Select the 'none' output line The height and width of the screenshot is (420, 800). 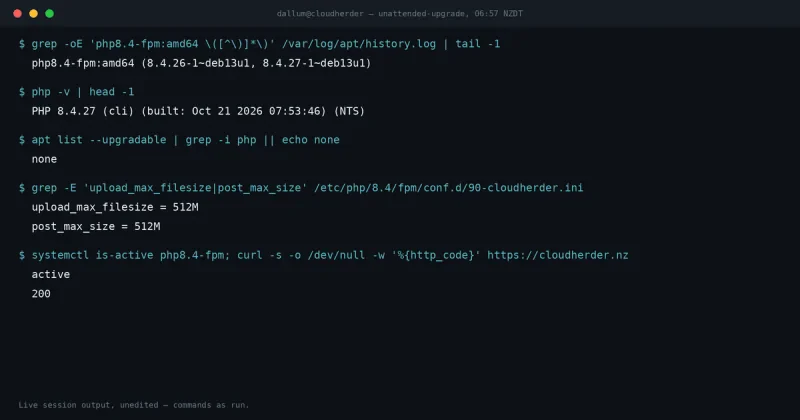click(44, 159)
